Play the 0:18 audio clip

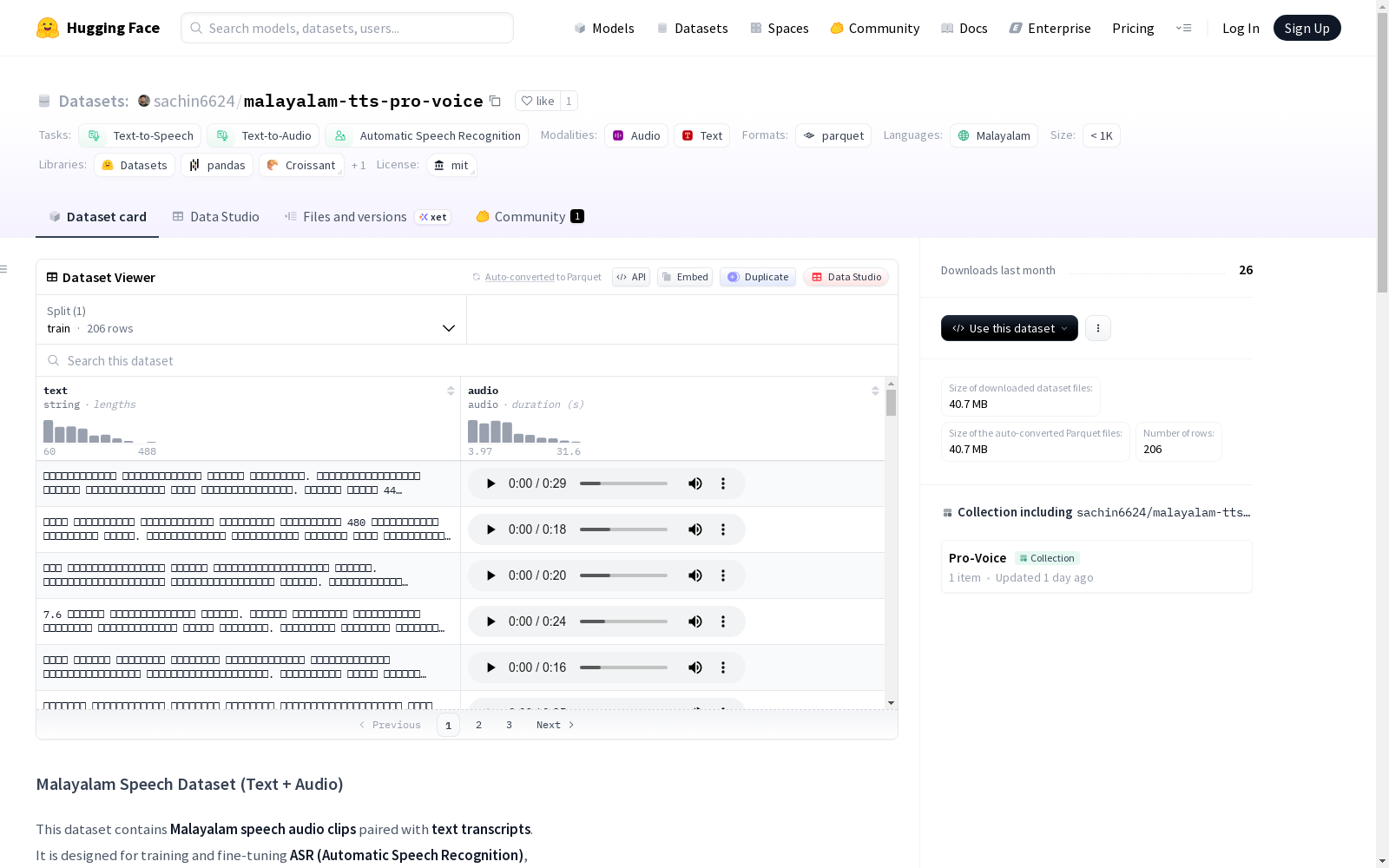pos(490,529)
